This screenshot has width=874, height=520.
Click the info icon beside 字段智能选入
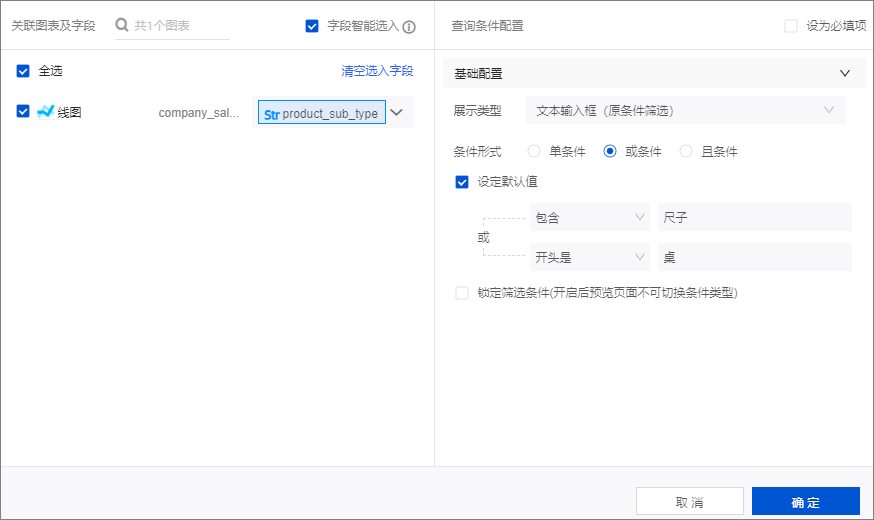point(409,27)
